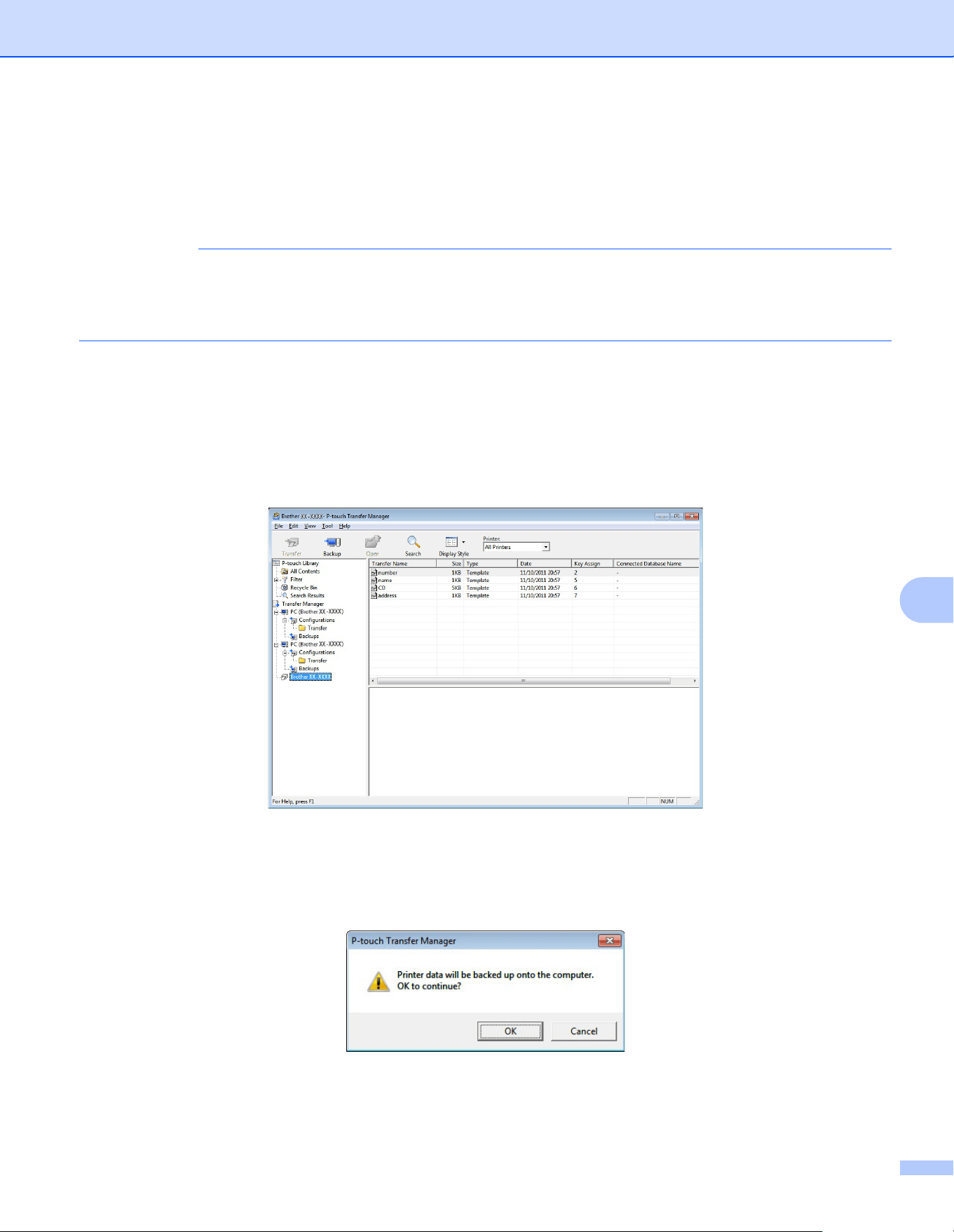Click the Recycle Bin icon in tree

coord(285,588)
